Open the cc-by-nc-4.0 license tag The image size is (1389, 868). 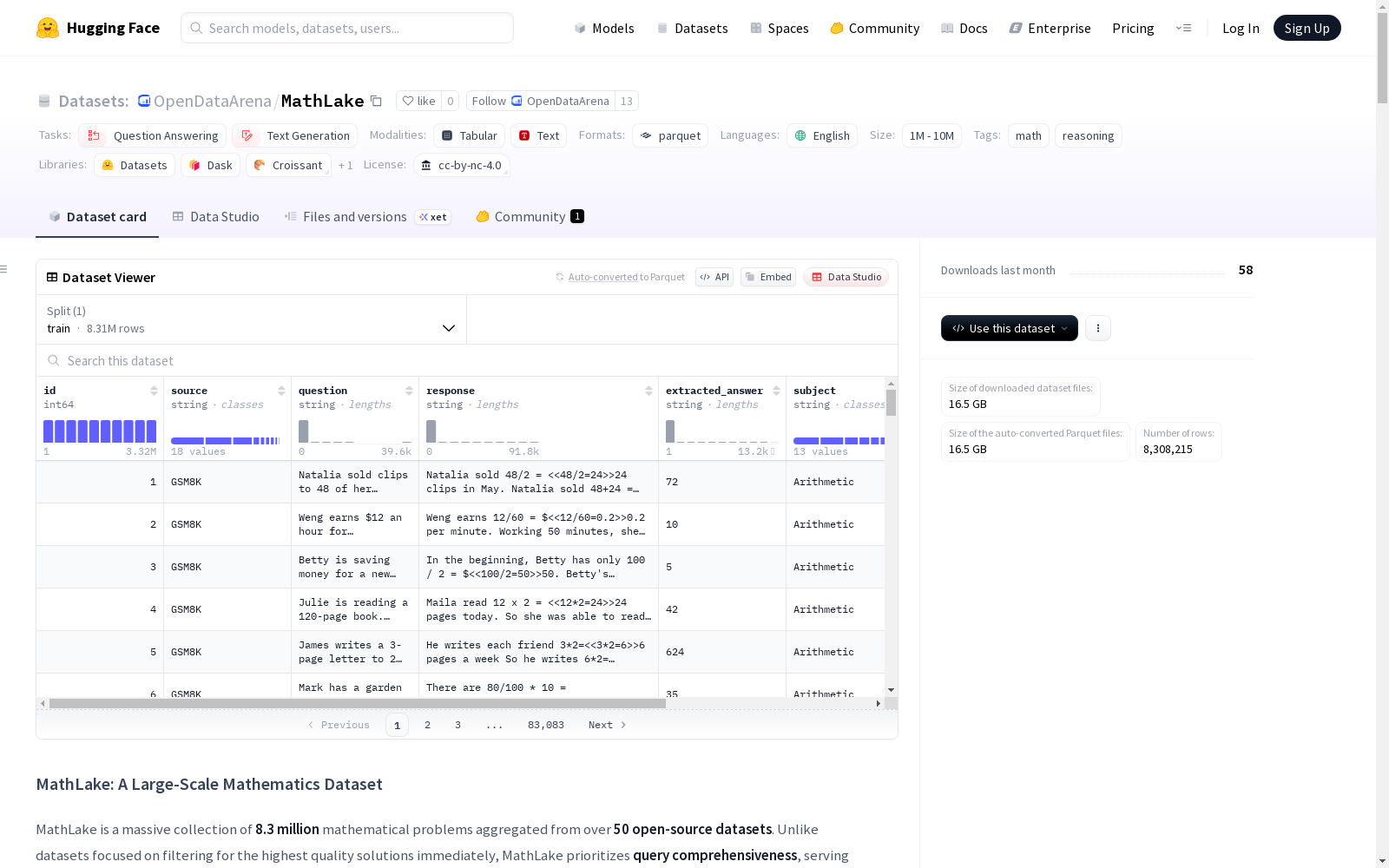pyautogui.click(x=461, y=165)
